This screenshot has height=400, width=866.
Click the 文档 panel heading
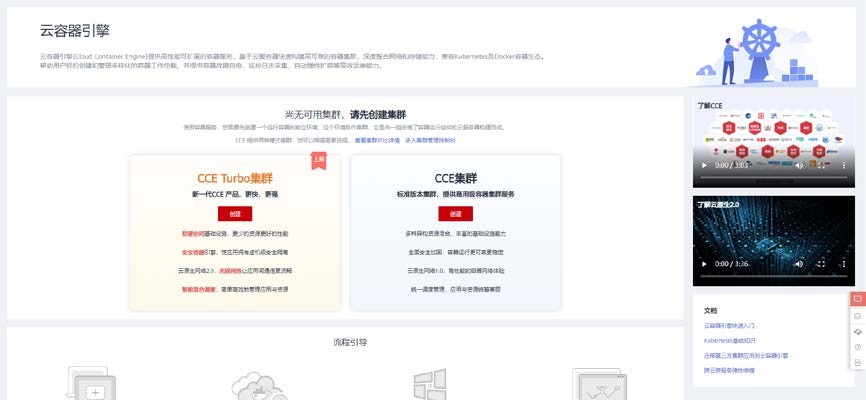click(x=711, y=311)
